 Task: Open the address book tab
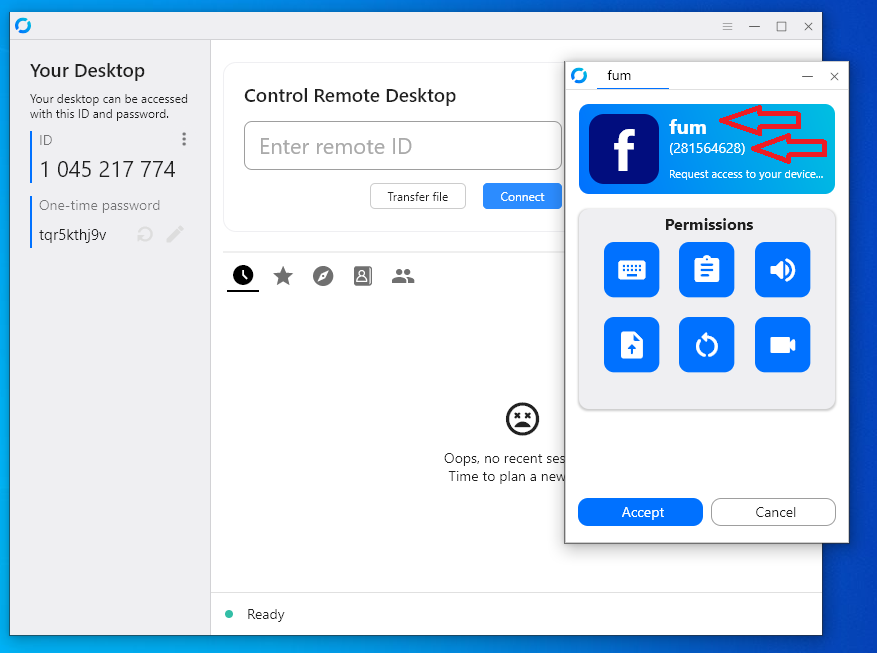coord(363,276)
